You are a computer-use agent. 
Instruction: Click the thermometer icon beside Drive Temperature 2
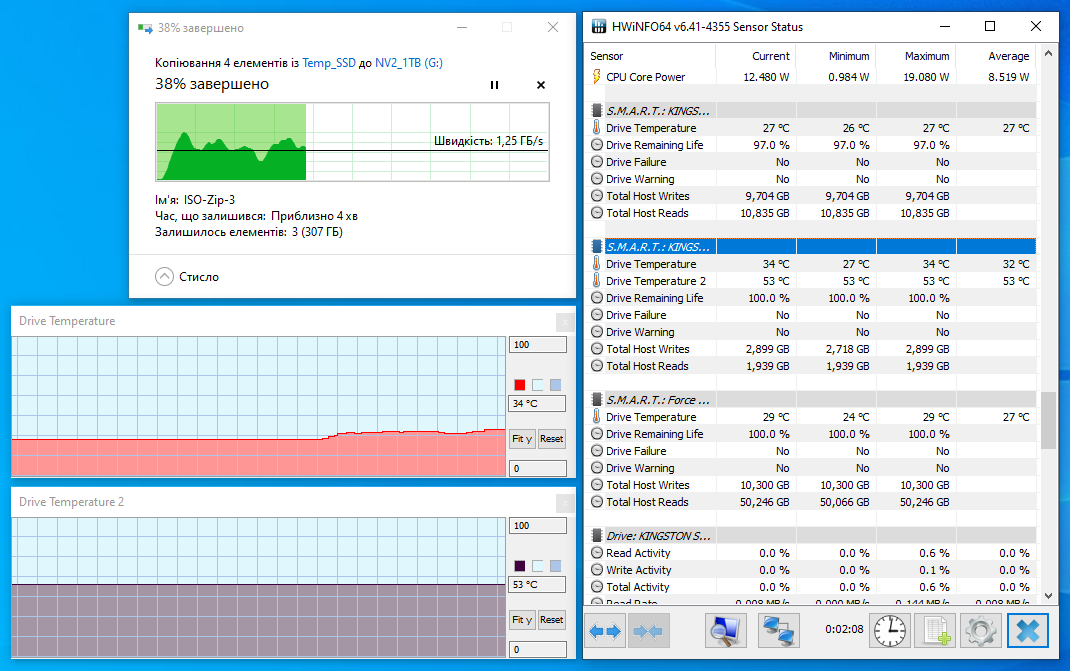click(595, 281)
